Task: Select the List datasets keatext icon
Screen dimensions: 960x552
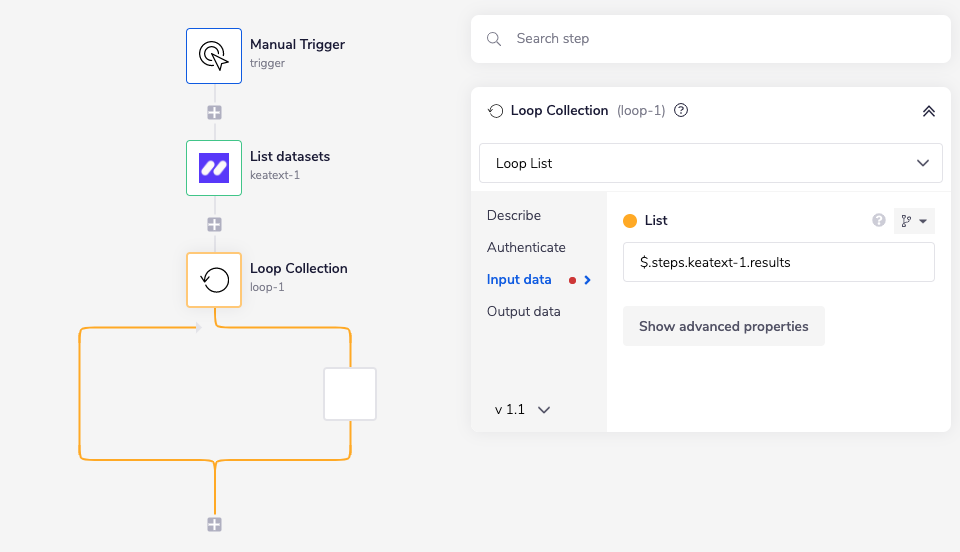Action: click(x=214, y=168)
